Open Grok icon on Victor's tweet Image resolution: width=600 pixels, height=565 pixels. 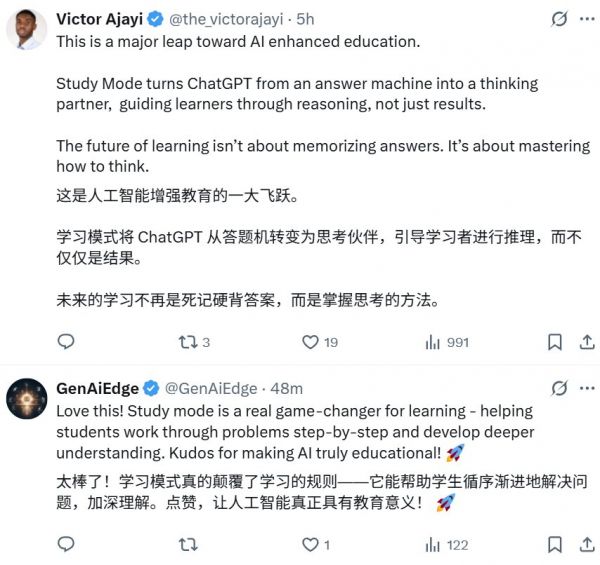(x=560, y=19)
